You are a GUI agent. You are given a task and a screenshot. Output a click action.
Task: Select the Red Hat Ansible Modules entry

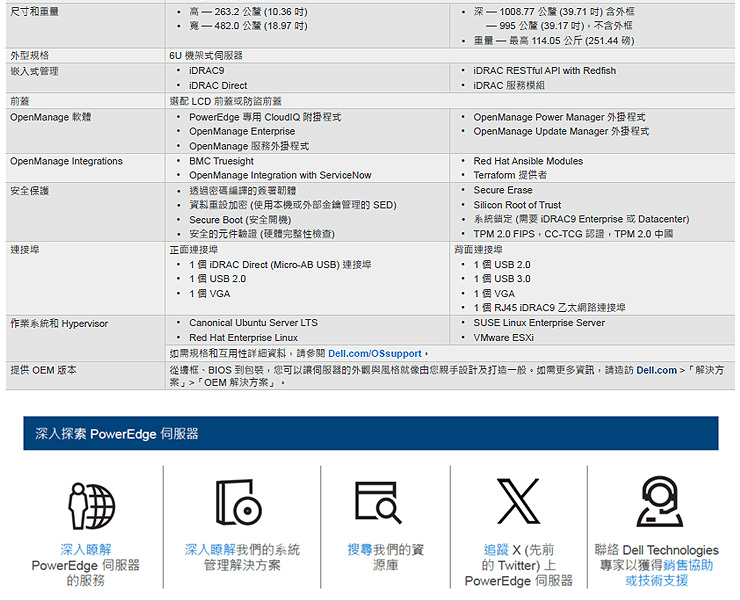[x=527, y=161]
